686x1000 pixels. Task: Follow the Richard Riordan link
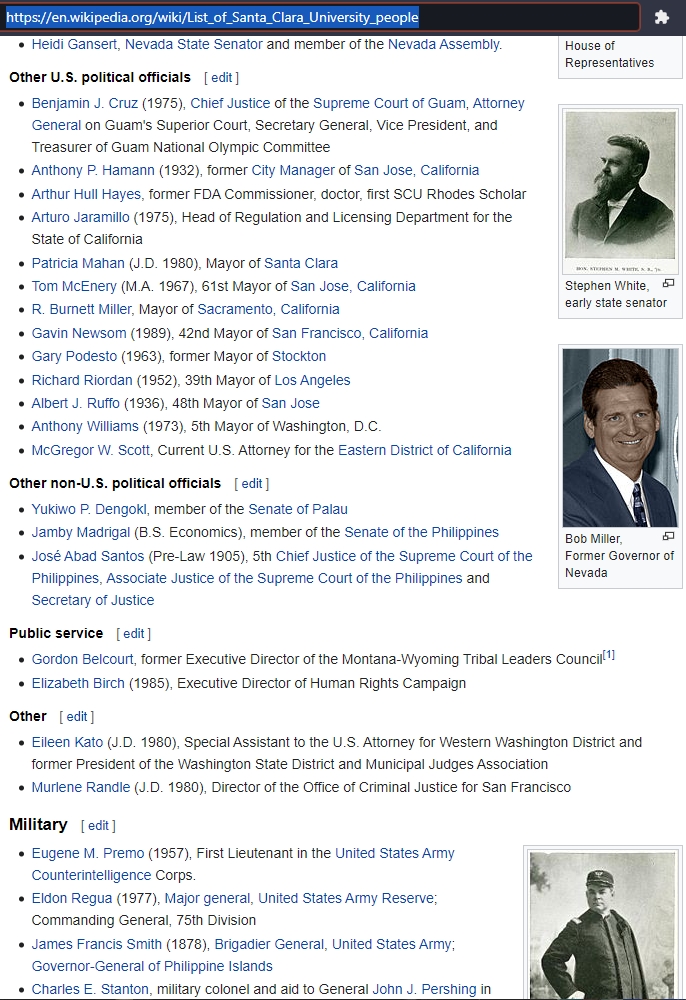(82, 380)
